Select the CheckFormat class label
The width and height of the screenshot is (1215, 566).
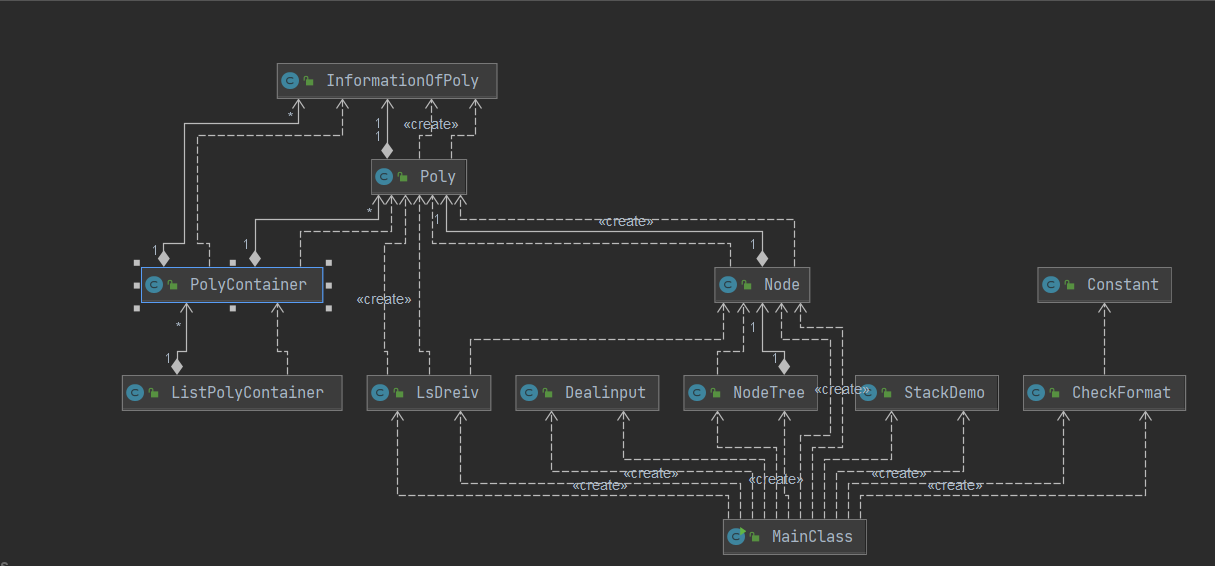tap(1121, 393)
